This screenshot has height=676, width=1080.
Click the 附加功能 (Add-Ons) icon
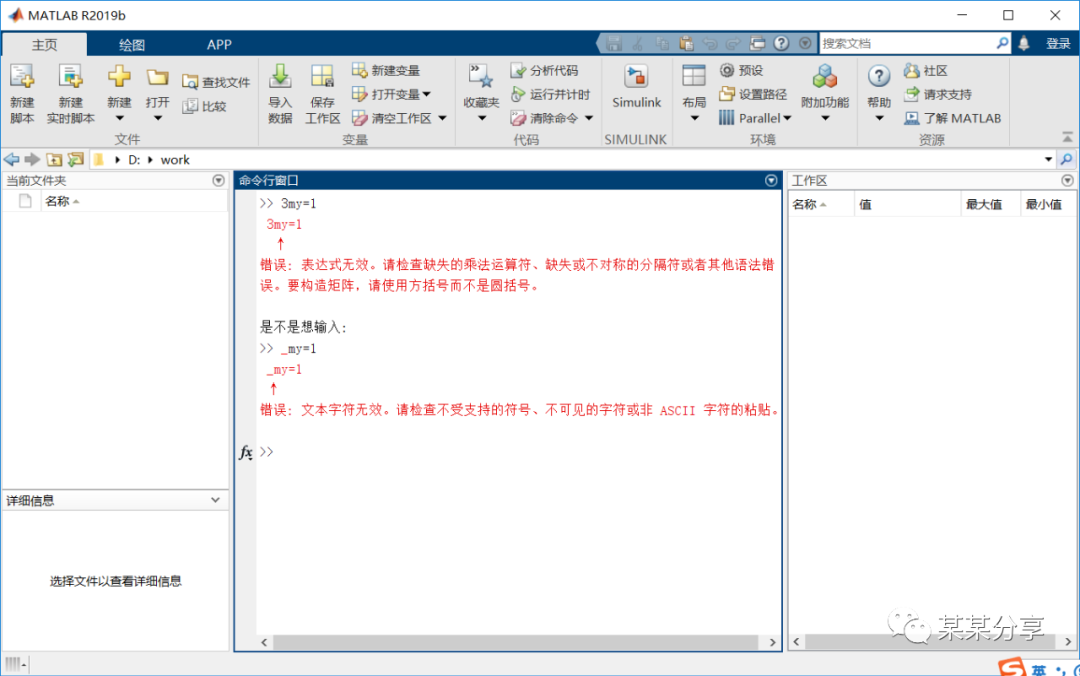pyautogui.click(x=824, y=77)
